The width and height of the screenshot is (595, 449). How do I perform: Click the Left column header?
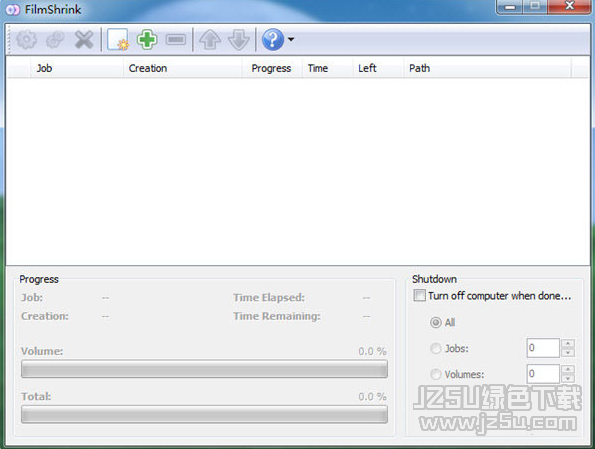[x=378, y=68]
